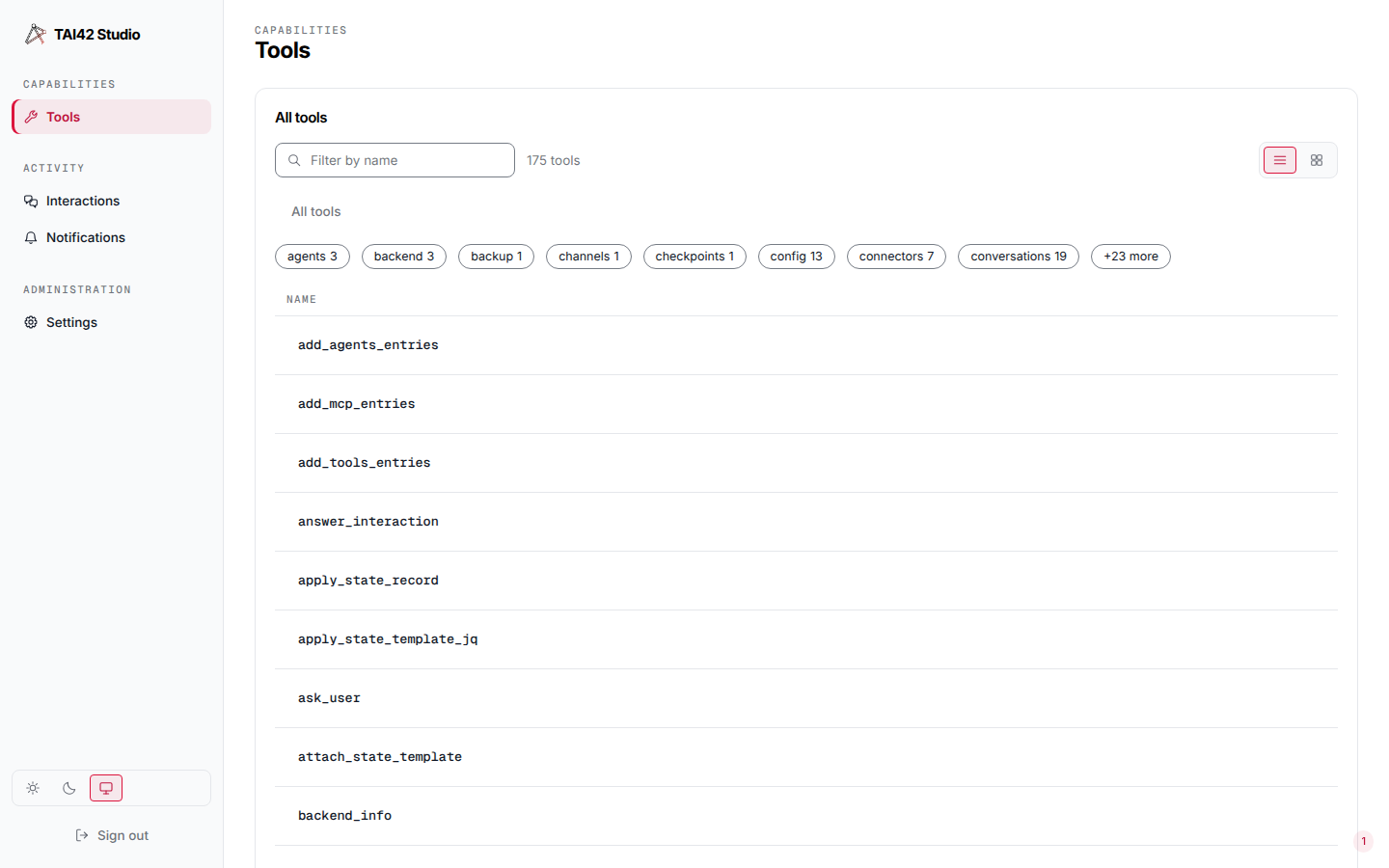Open the backend_info tool row

(x=806, y=816)
